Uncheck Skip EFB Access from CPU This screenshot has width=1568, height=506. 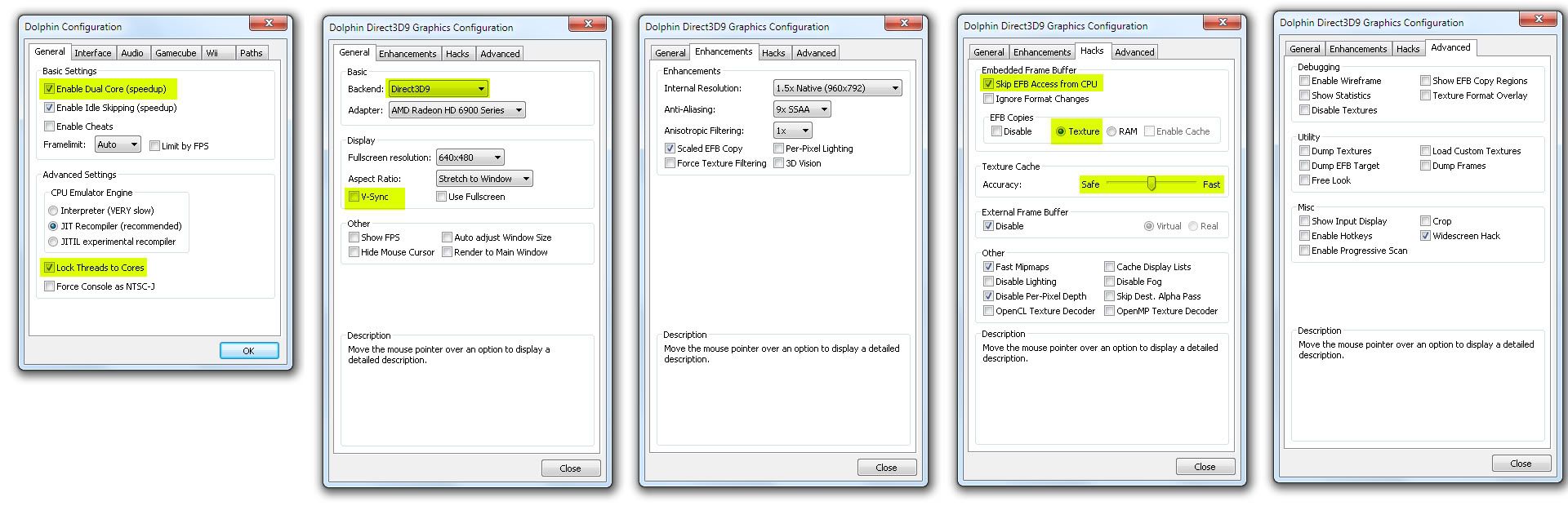[989, 84]
